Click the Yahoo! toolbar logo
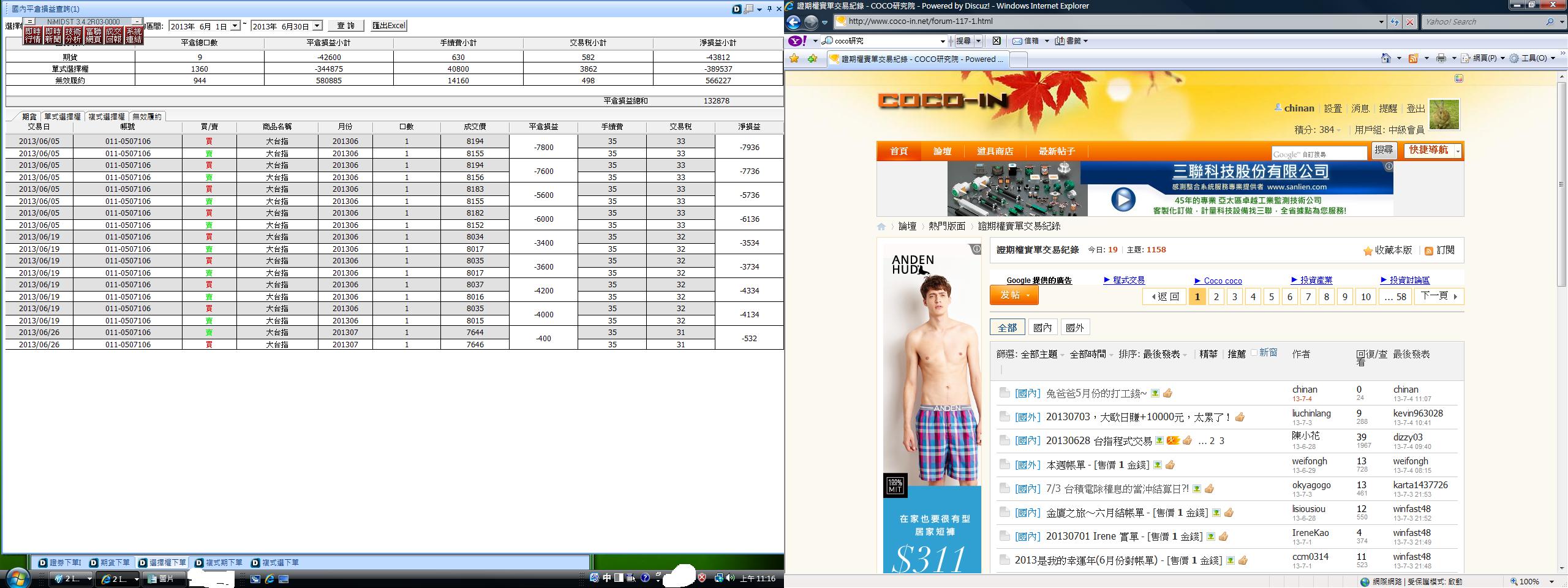Screen dimensions: 1568x588 [x=797, y=41]
